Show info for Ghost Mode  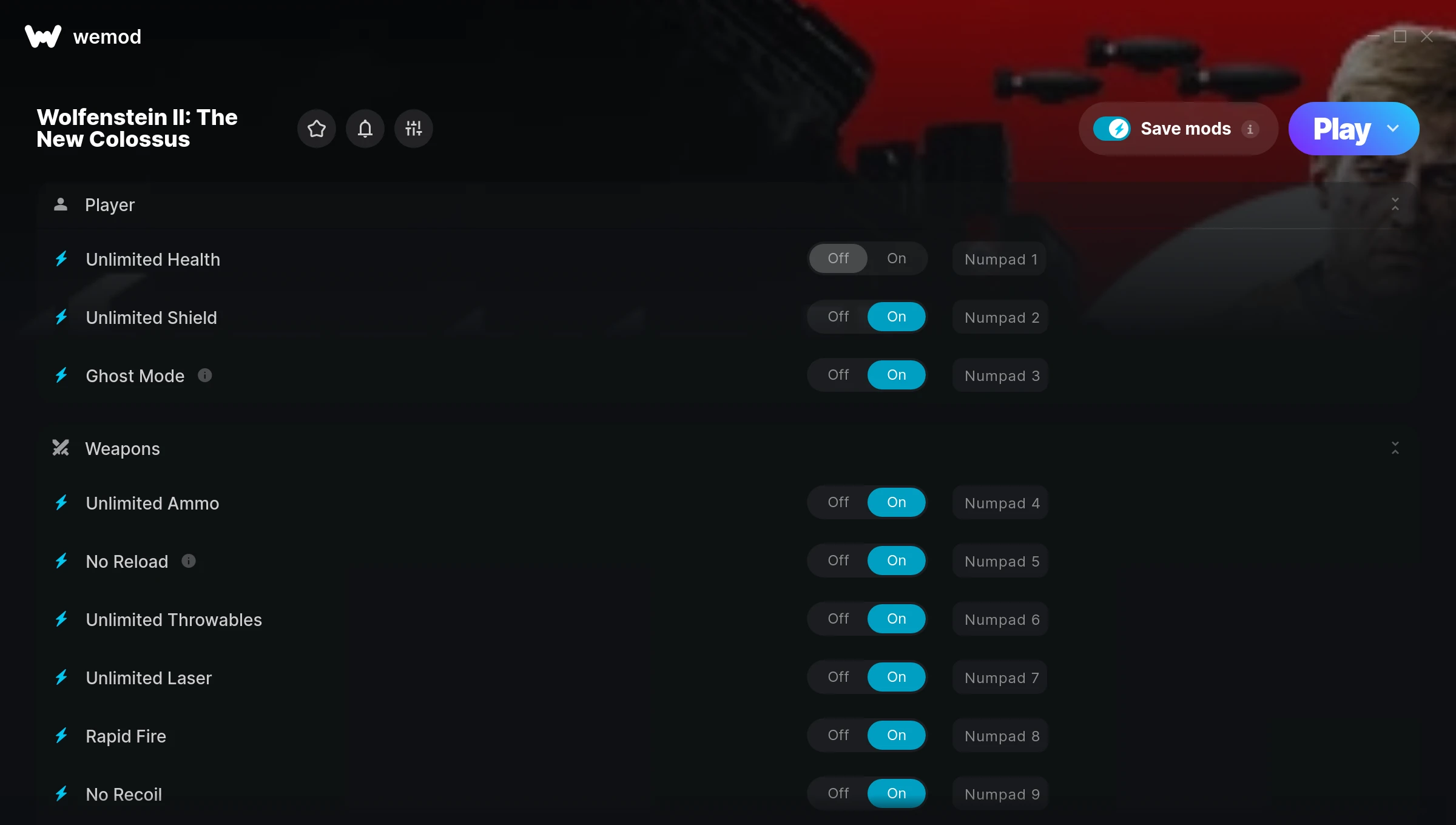coord(205,375)
